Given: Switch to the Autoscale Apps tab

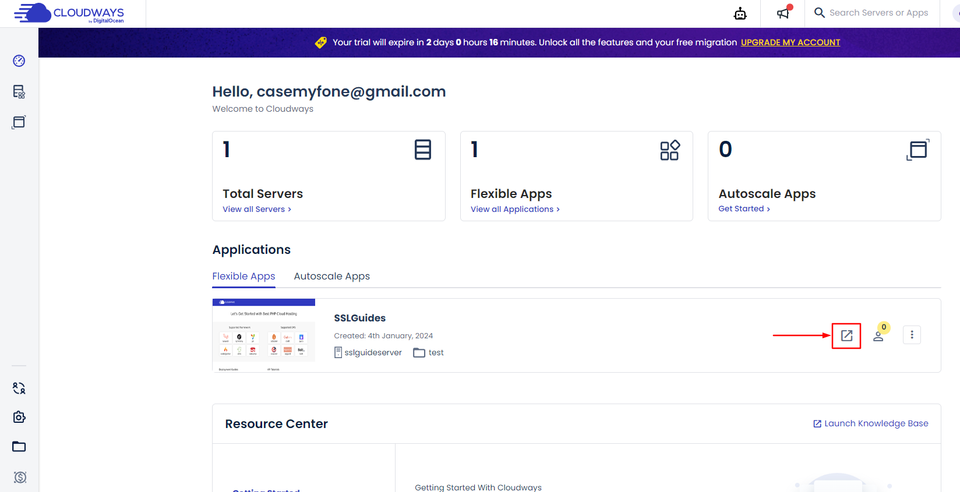Looking at the screenshot, I should pos(331,276).
